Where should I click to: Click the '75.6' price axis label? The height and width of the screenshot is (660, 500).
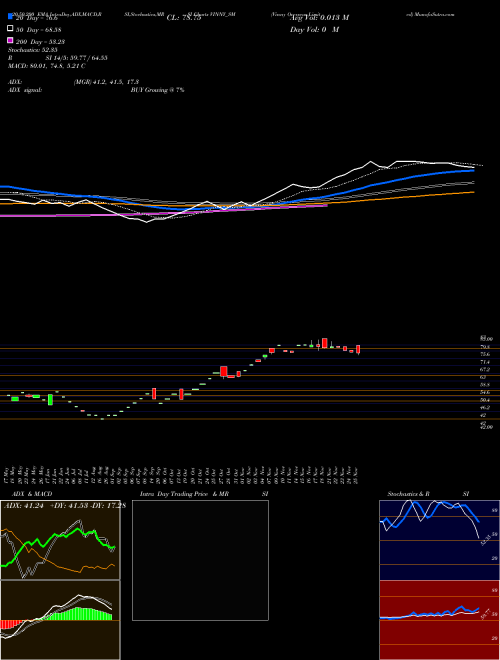(485, 354)
